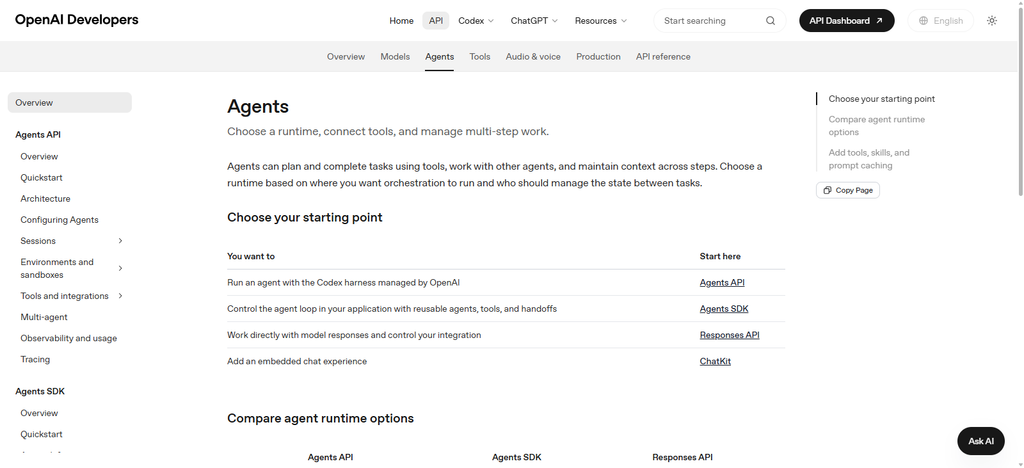Click the 'You want to' column header
This screenshot has height=468, width=1024.
click(251, 257)
